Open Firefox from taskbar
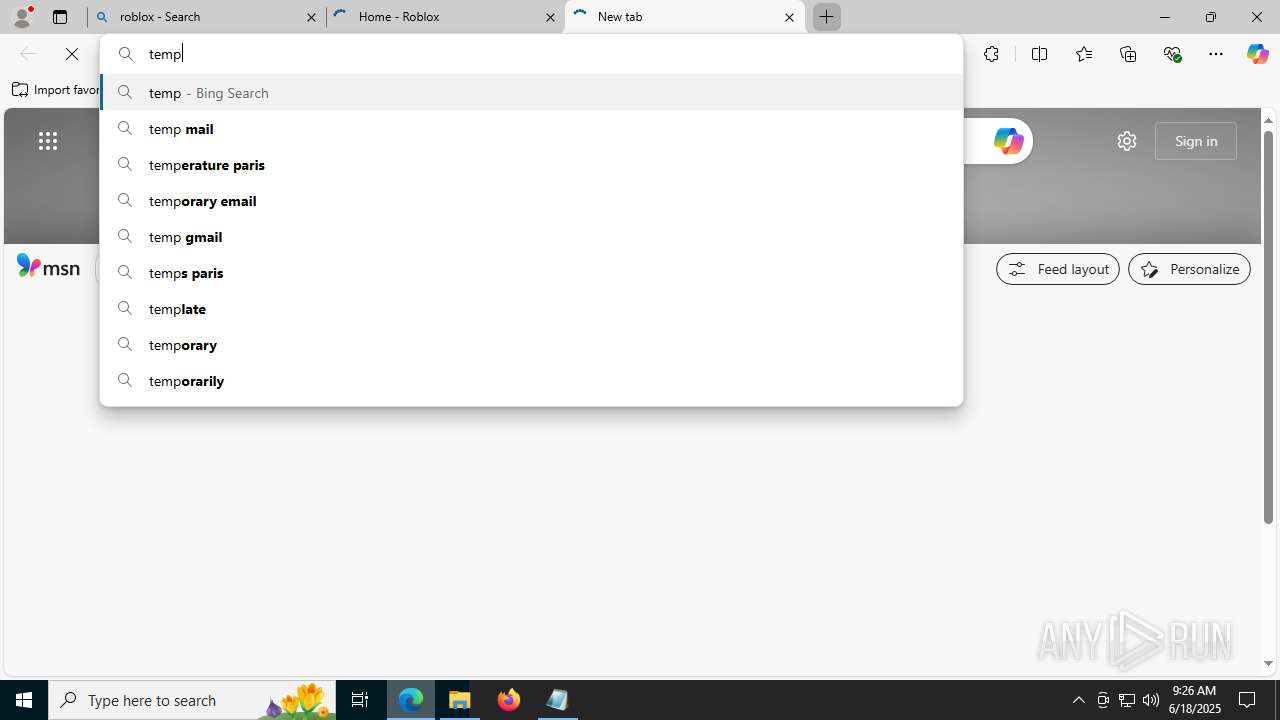1280x720 pixels. [x=509, y=700]
